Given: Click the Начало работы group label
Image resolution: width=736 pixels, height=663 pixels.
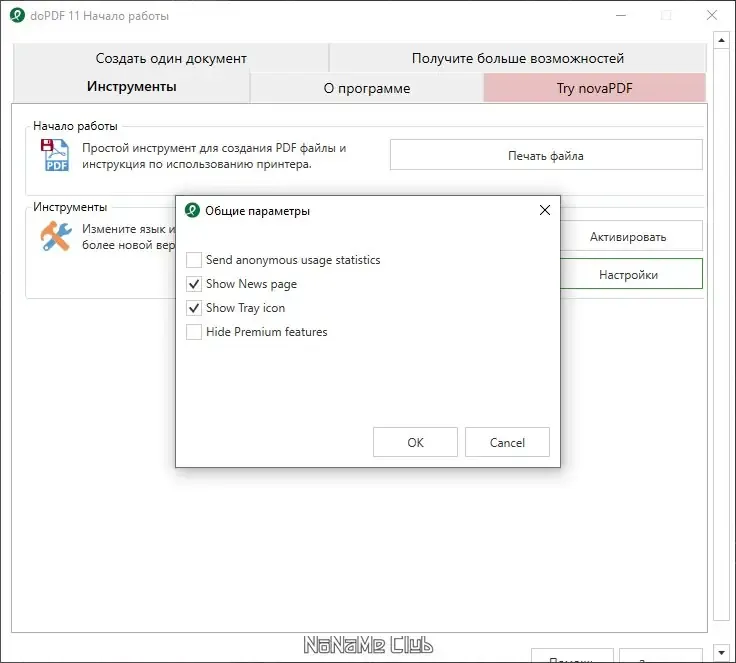Looking at the screenshot, I should (75, 126).
